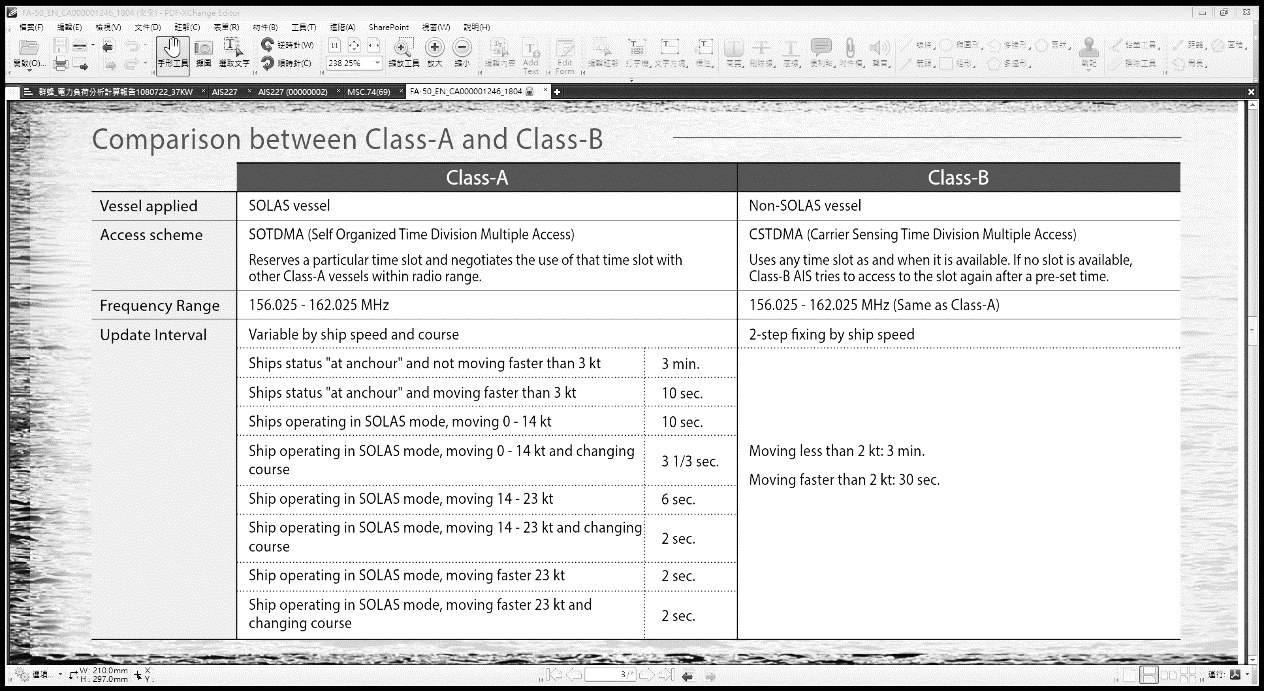Add a new document tab
The width and height of the screenshot is (1264, 691).
(557, 91)
